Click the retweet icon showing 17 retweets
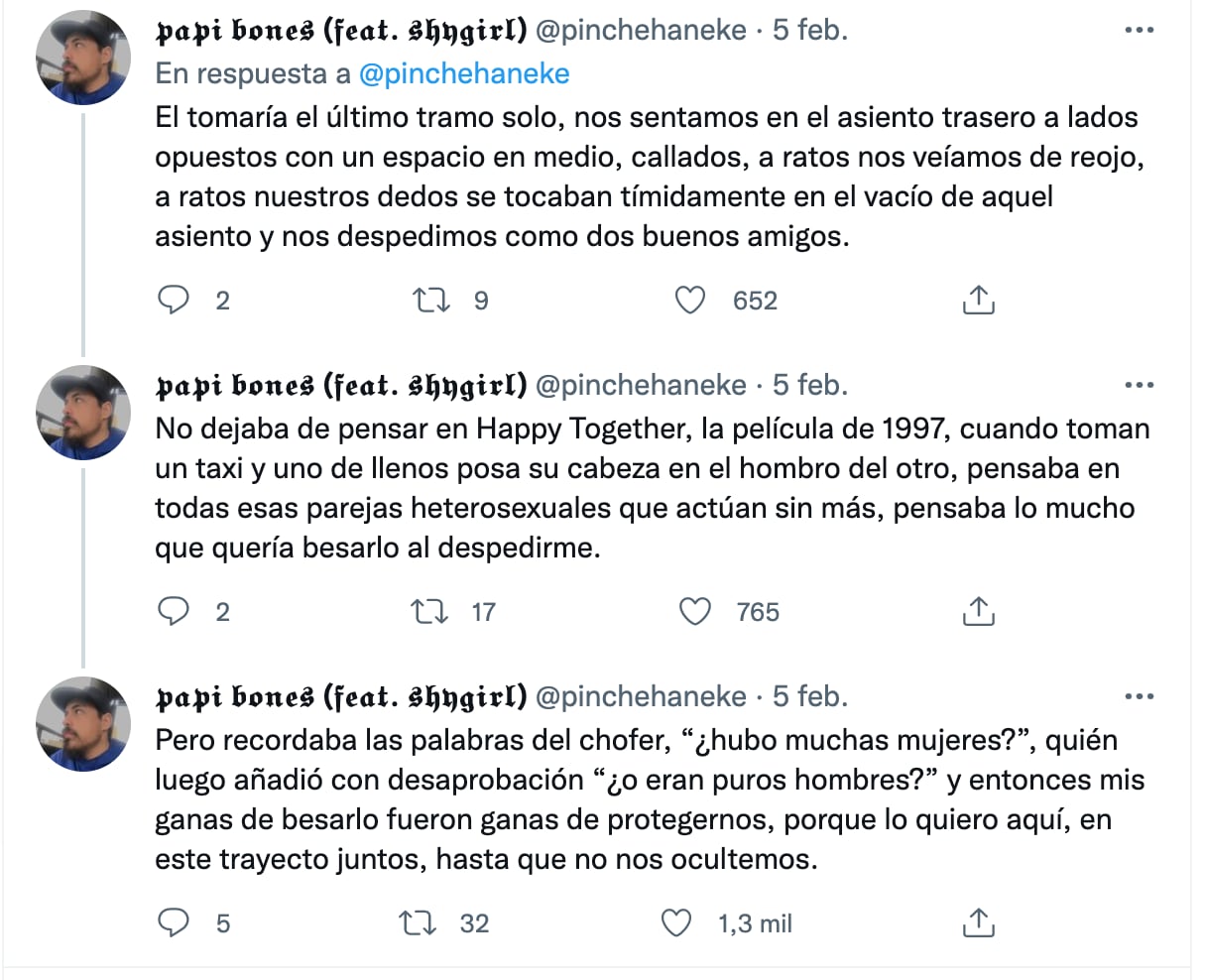This screenshot has width=1206, height=980. click(430, 611)
